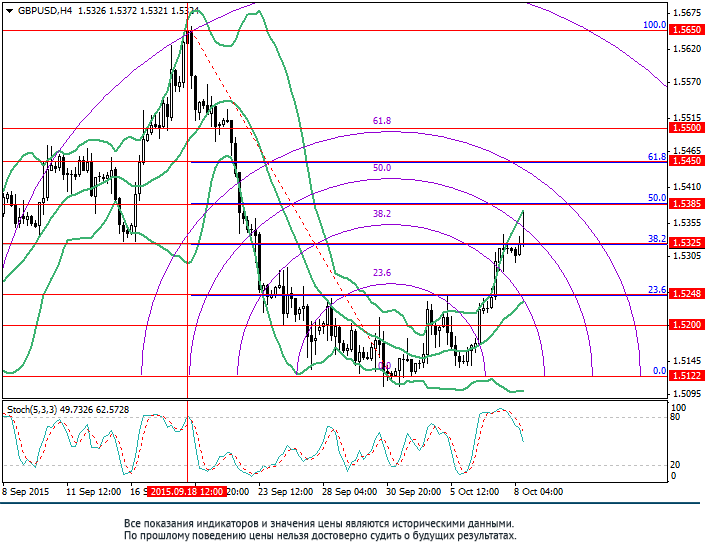Click the disclaimer line starting 'По прошлому поведению'

coord(320,536)
